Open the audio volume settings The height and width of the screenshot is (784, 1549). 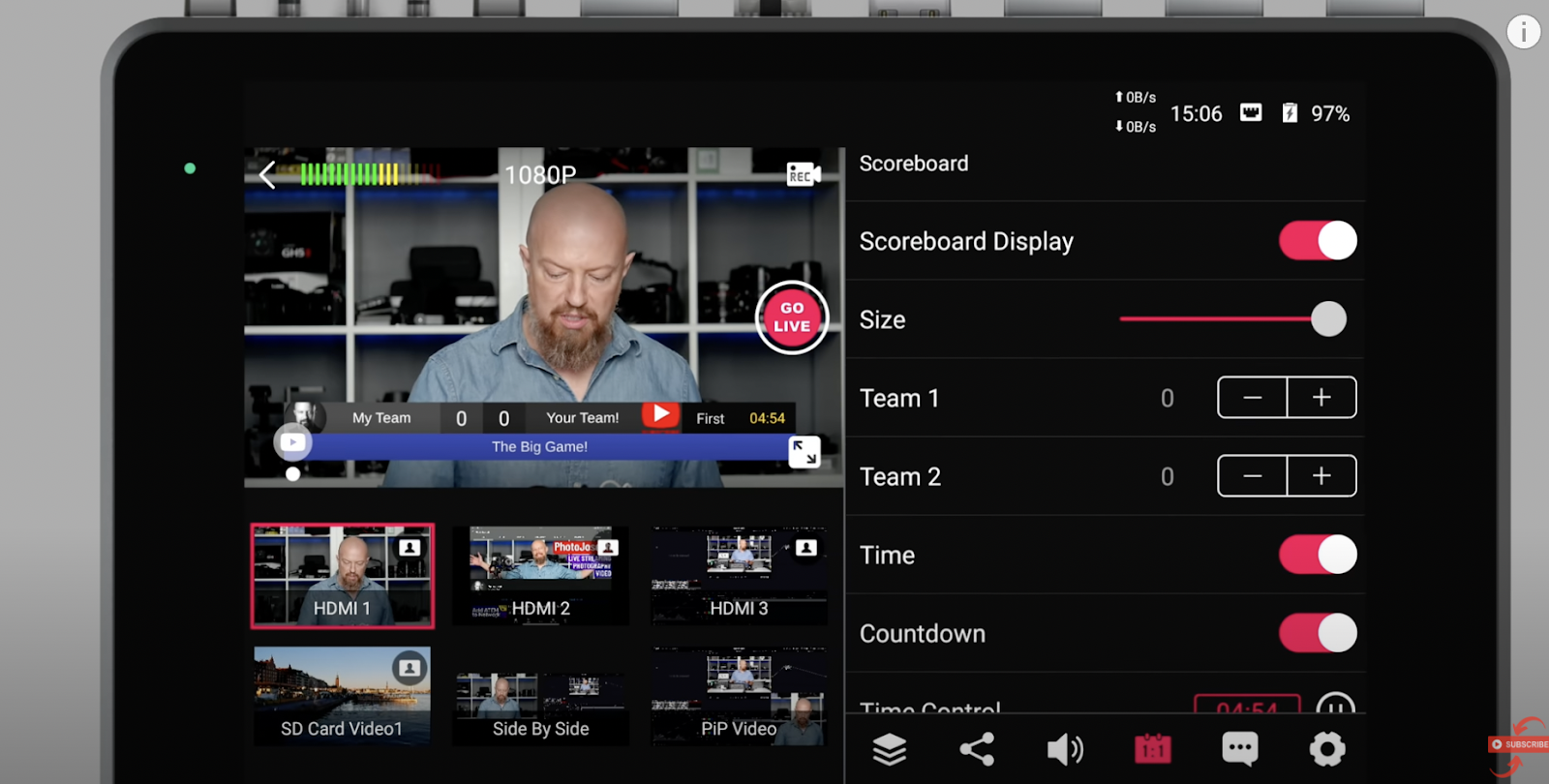click(x=1065, y=749)
